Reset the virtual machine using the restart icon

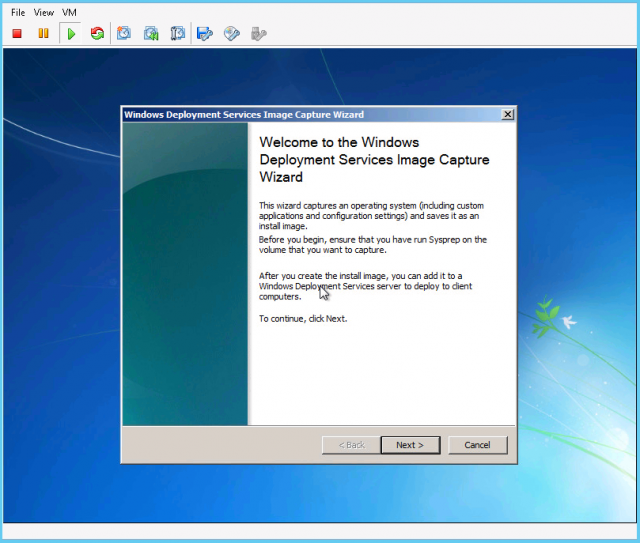[97, 33]
